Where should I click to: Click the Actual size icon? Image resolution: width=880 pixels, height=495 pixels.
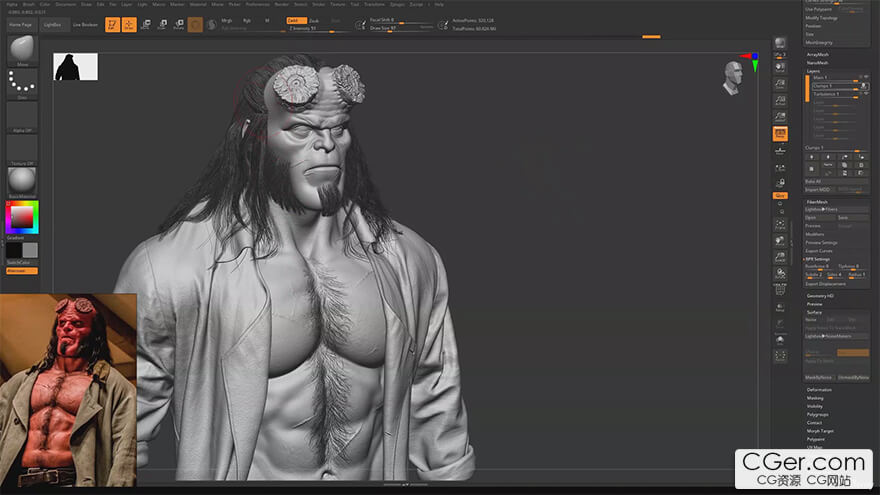pos(780,100)
